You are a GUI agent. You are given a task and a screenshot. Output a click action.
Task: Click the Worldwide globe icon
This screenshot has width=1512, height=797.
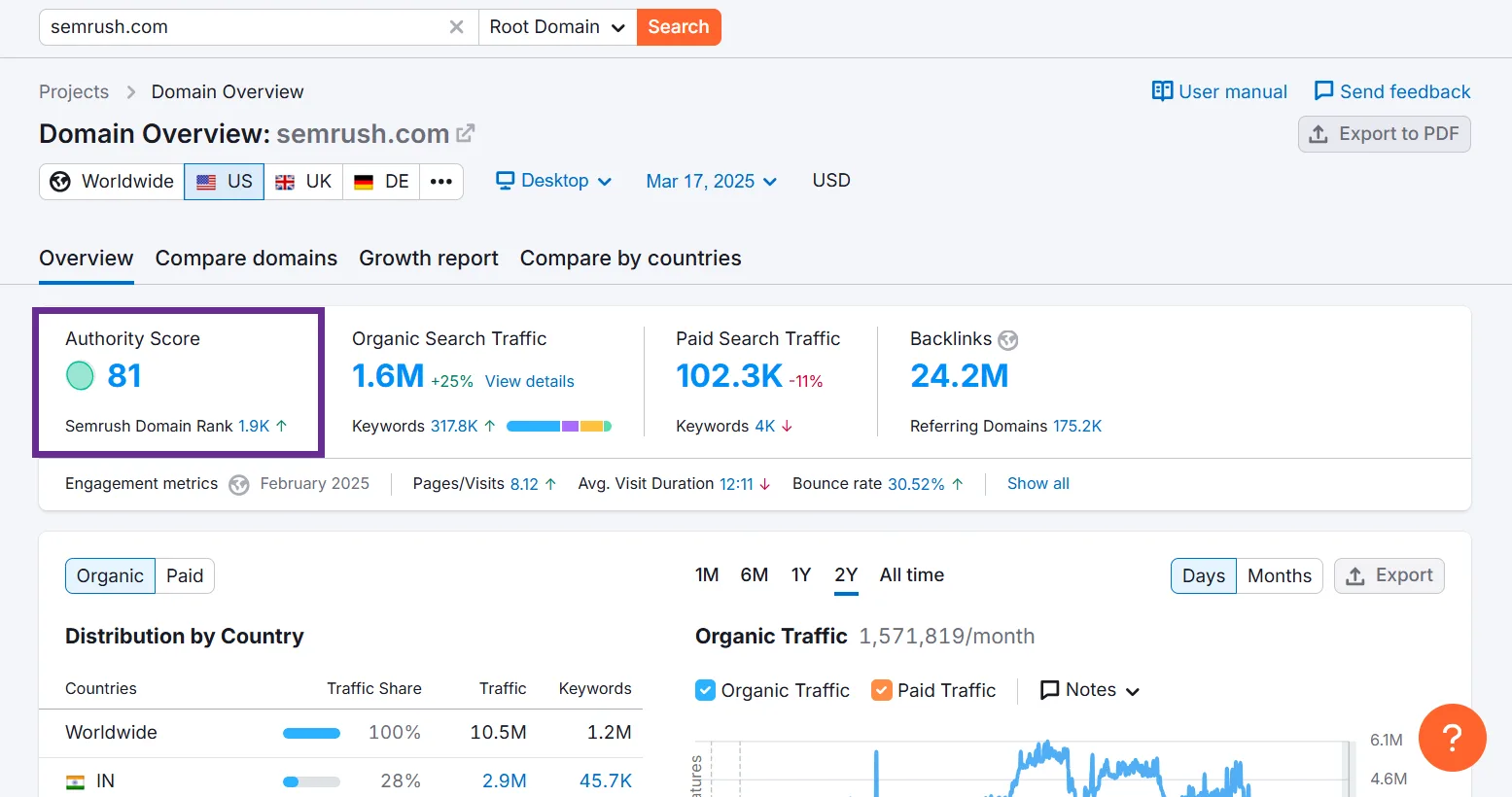(x=60, y=182)
